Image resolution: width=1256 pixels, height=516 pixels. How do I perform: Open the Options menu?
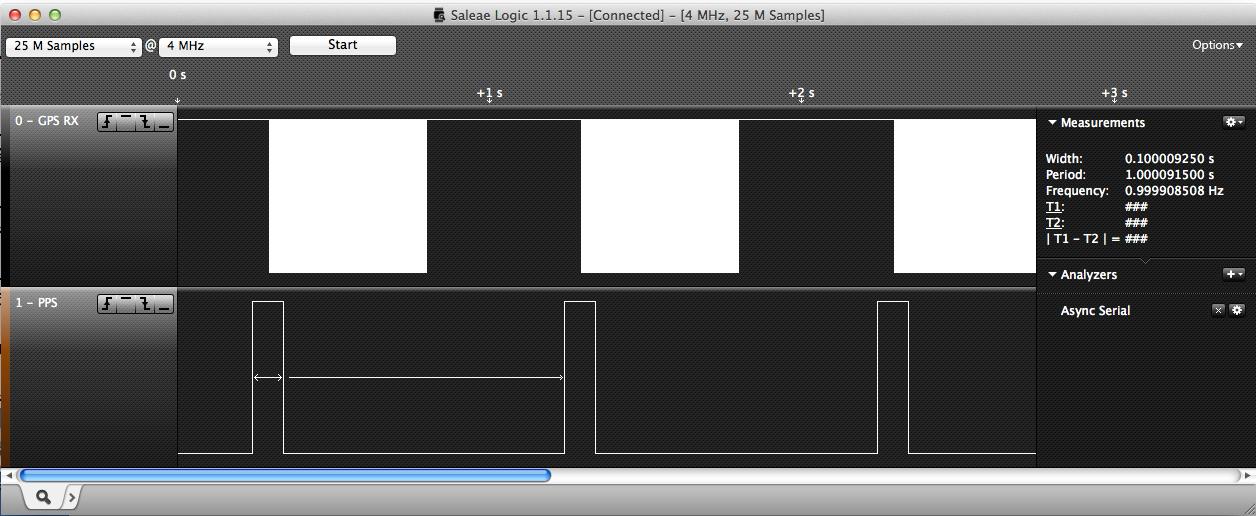click(x=1216, y=45)
